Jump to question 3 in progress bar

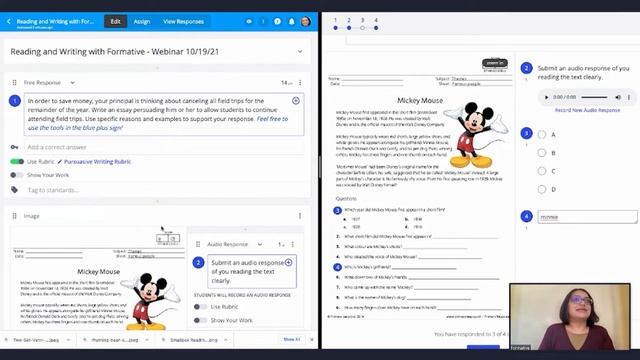click(362, 28)
